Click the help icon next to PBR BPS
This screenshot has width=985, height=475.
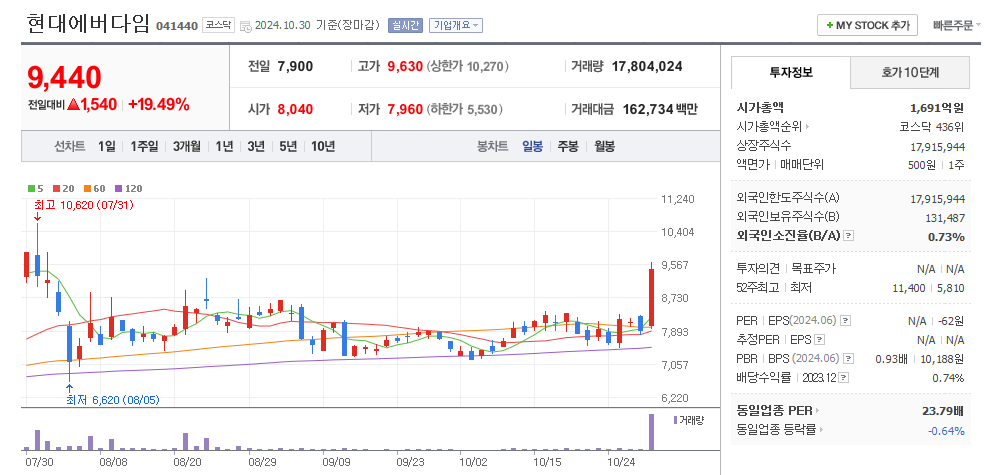point(849,359)
